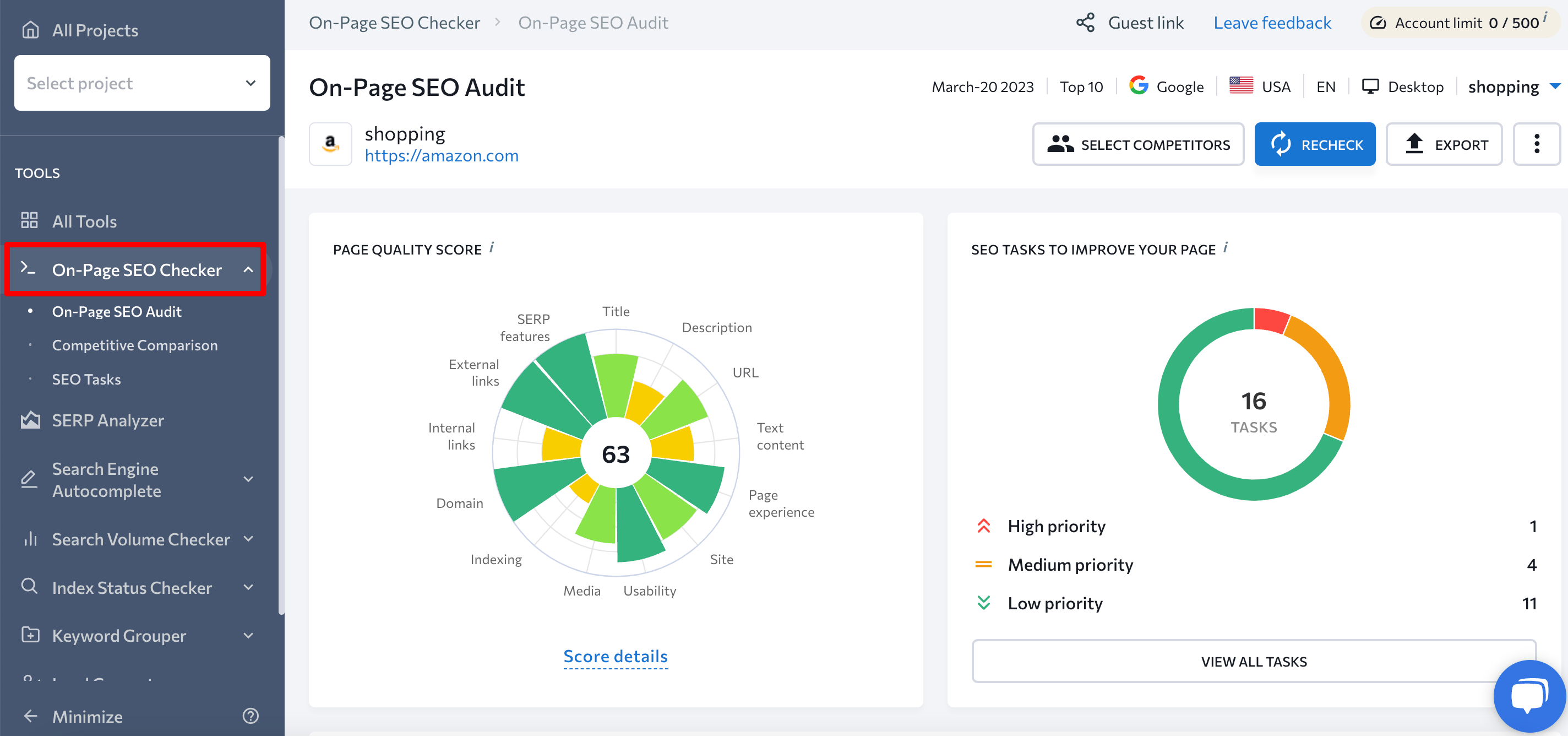
Task: Click the SERP Analyzer sidebar icon
Action: click(29, 420)
